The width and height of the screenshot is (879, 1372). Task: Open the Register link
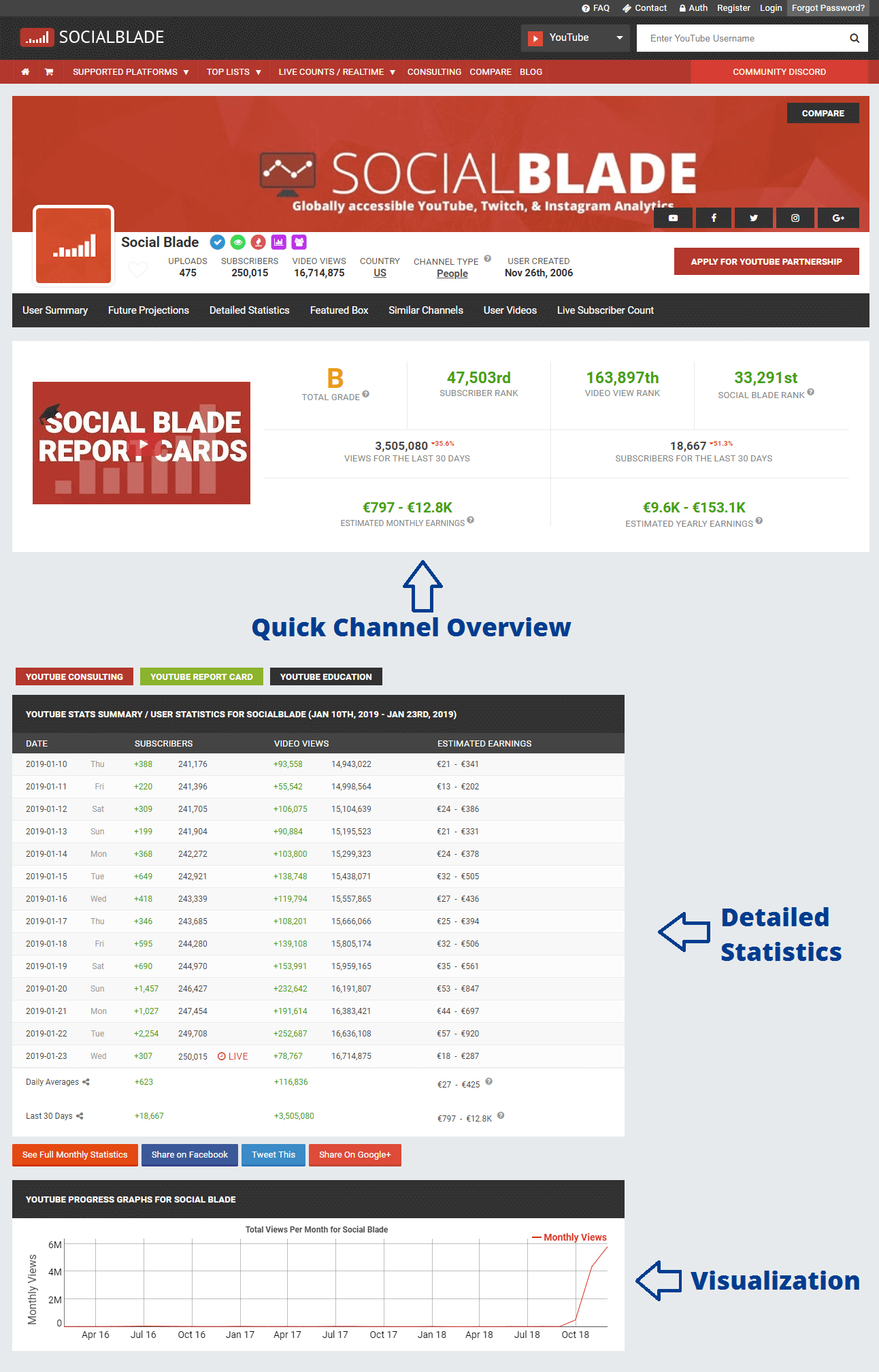tap(733, 8)
